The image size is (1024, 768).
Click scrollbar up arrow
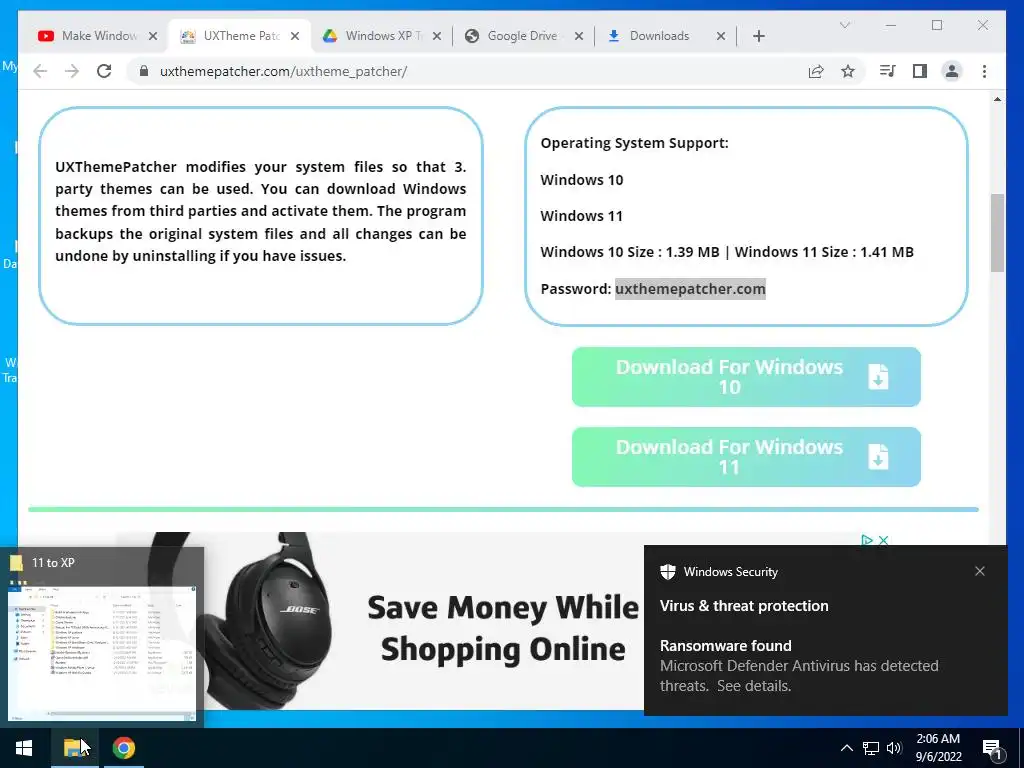pyautogui.click(x=997, y=99)
